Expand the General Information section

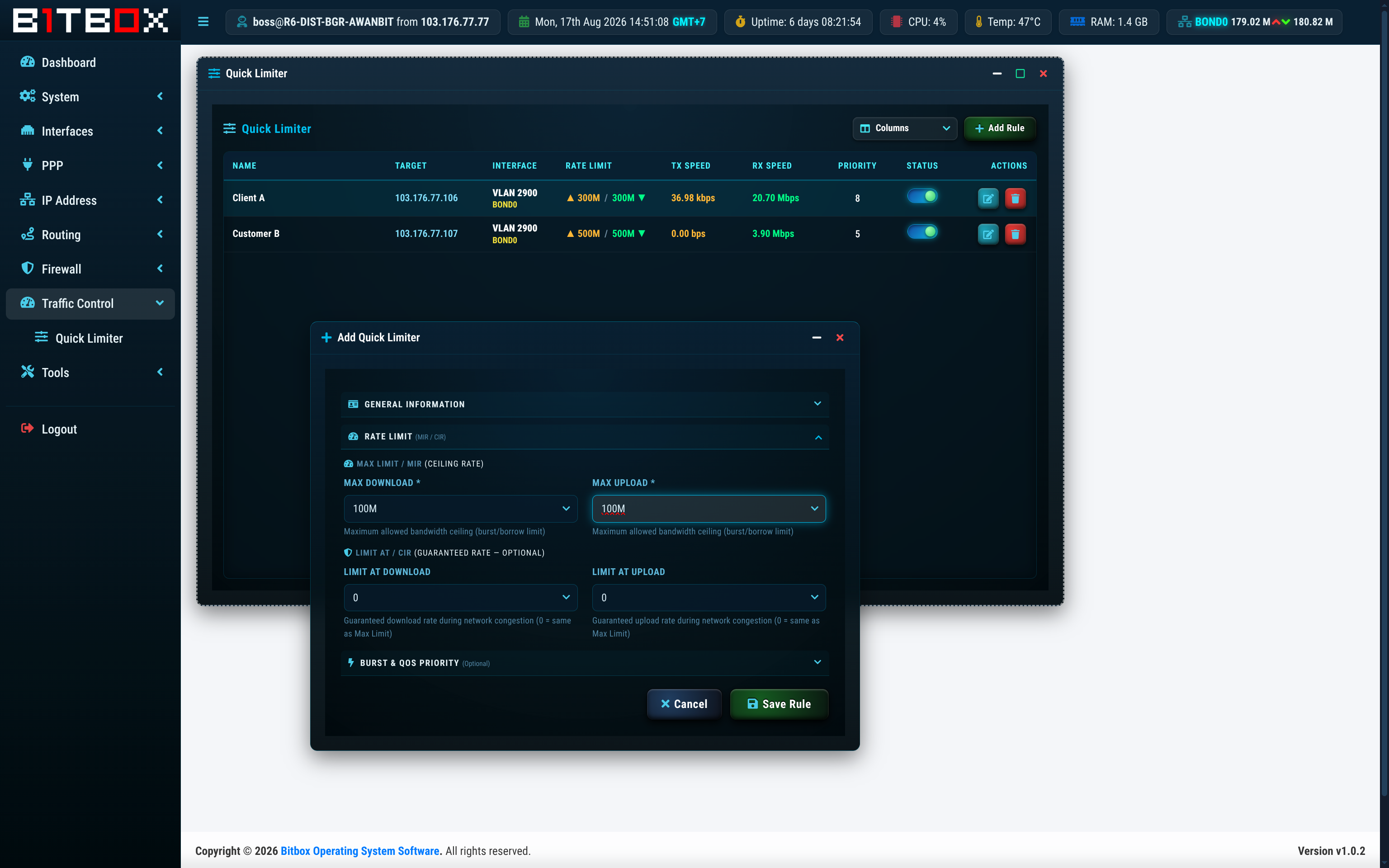584,404
